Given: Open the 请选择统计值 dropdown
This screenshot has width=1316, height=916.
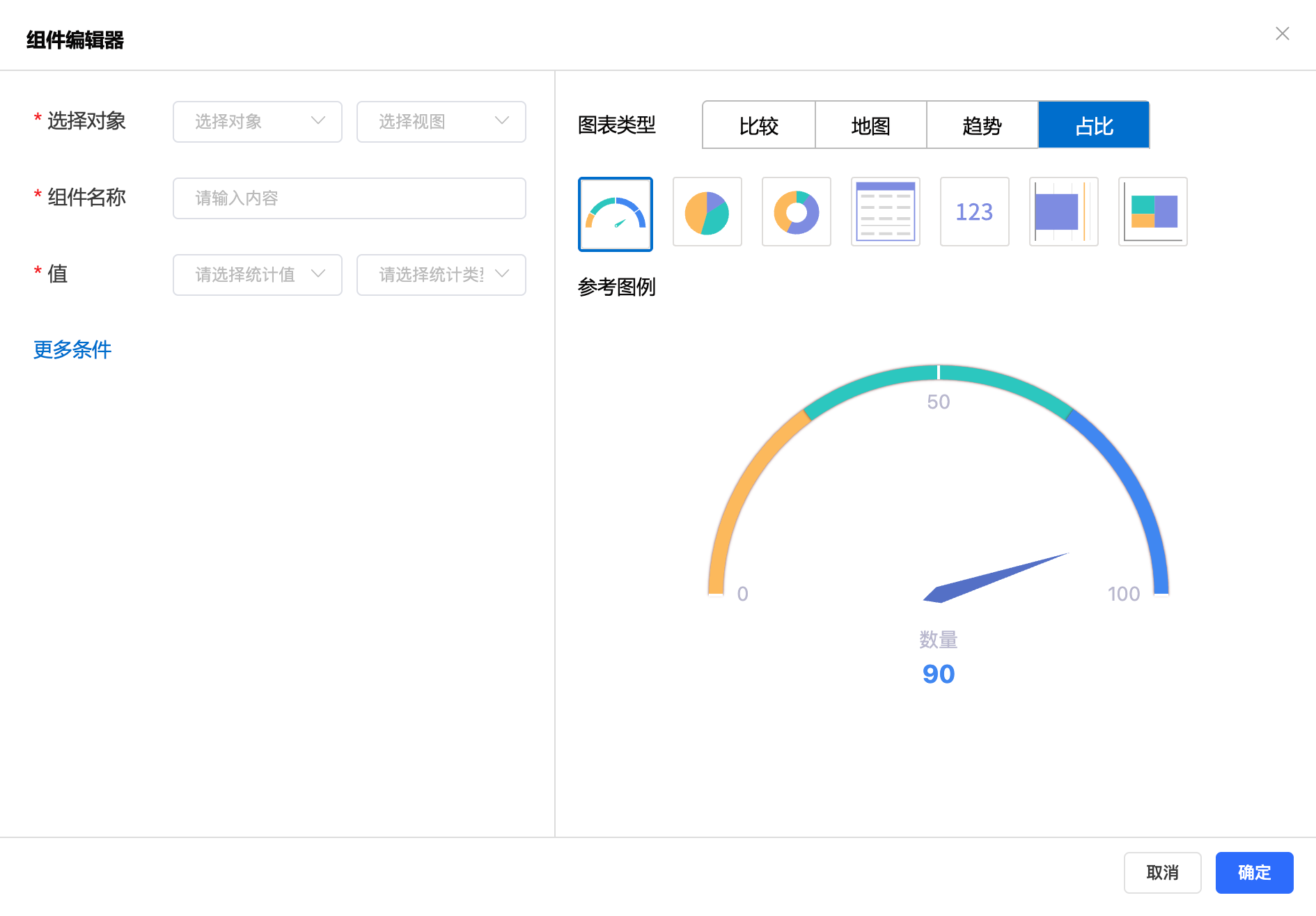Looking at the screenshot, I should click(257, 275).
